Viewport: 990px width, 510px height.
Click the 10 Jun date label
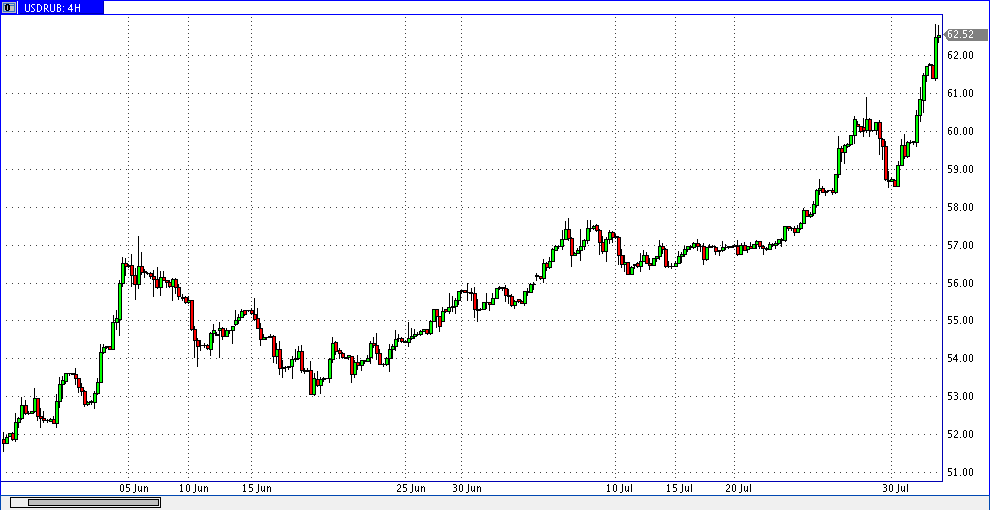(x=194, y=489)
